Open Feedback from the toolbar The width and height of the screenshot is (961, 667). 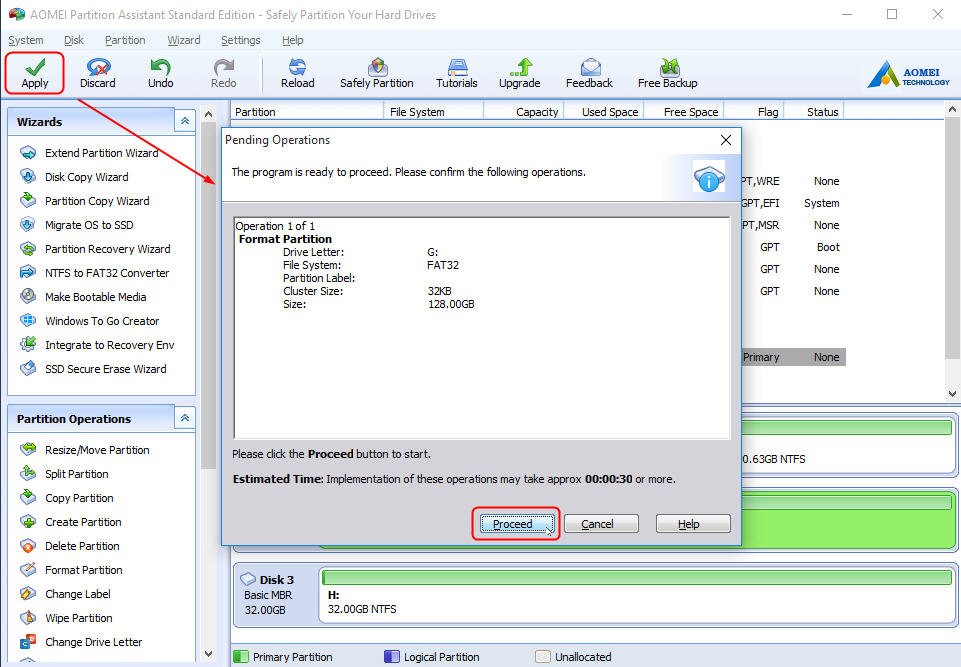pyautogui.click(x=589, y=73)
